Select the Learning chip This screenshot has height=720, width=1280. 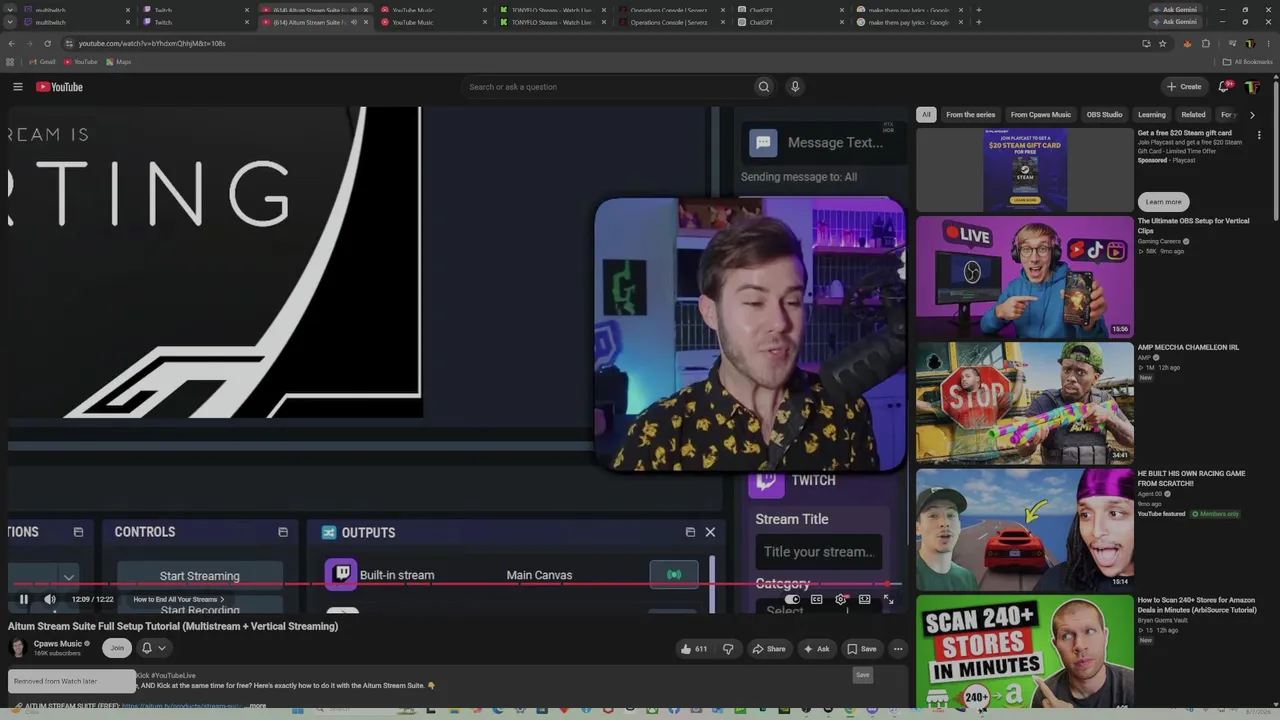click(1152, 115)
